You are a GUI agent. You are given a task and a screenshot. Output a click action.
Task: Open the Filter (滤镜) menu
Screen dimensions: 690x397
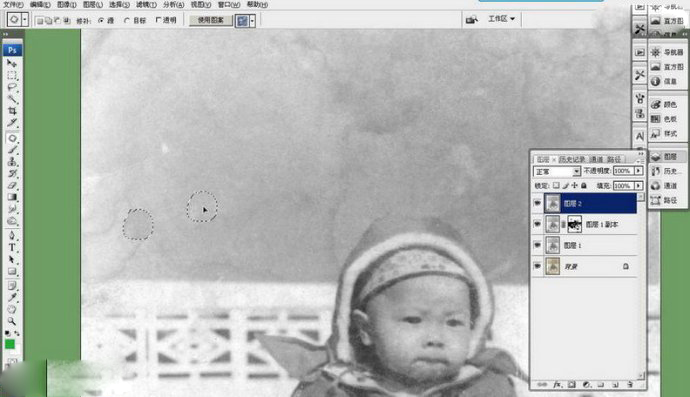coord(146,4)
